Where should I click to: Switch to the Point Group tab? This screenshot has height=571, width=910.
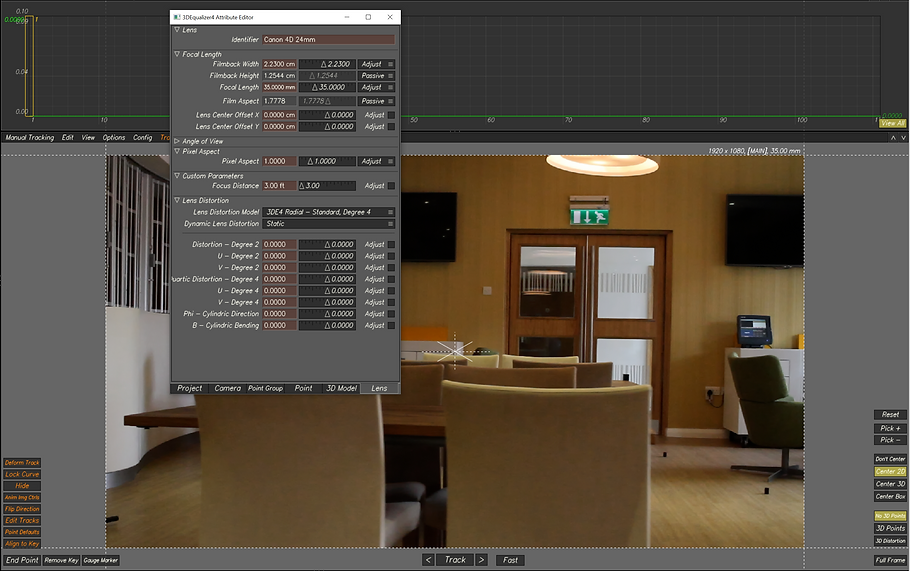click(x=265, y=388)
